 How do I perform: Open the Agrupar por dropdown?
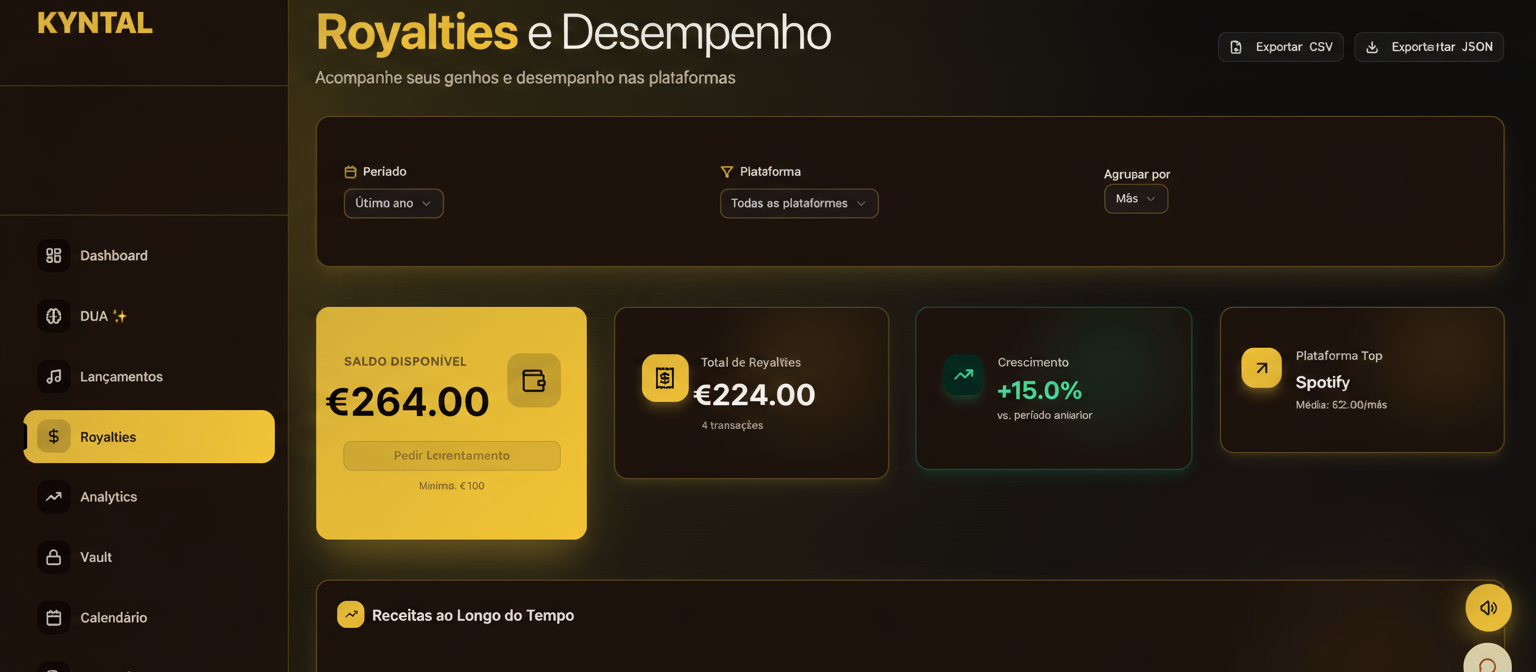click(1135, 199)
